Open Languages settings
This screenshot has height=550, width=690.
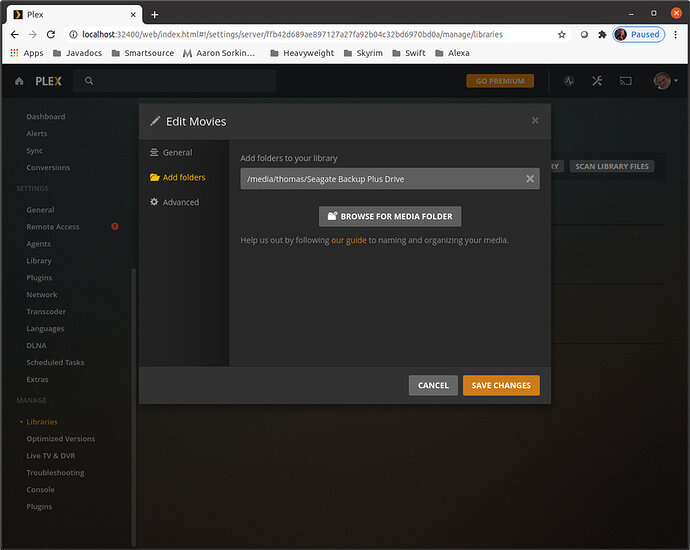[x=45, y=329]
